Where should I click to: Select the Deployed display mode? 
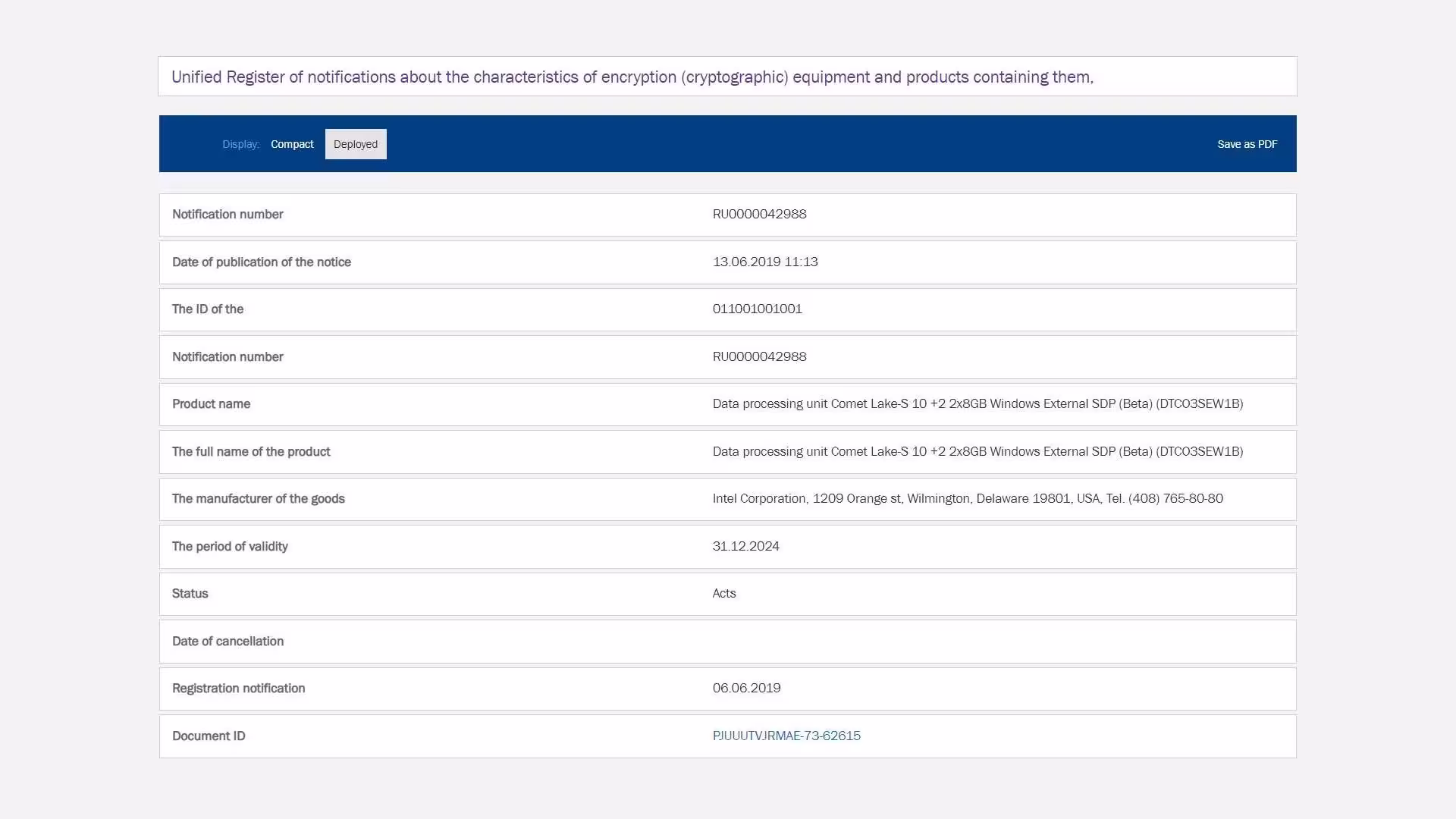(x=356, y=144)
